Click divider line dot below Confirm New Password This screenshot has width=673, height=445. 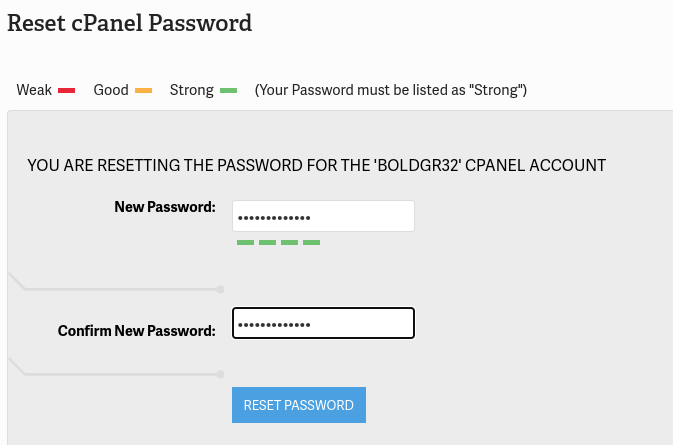220,374
